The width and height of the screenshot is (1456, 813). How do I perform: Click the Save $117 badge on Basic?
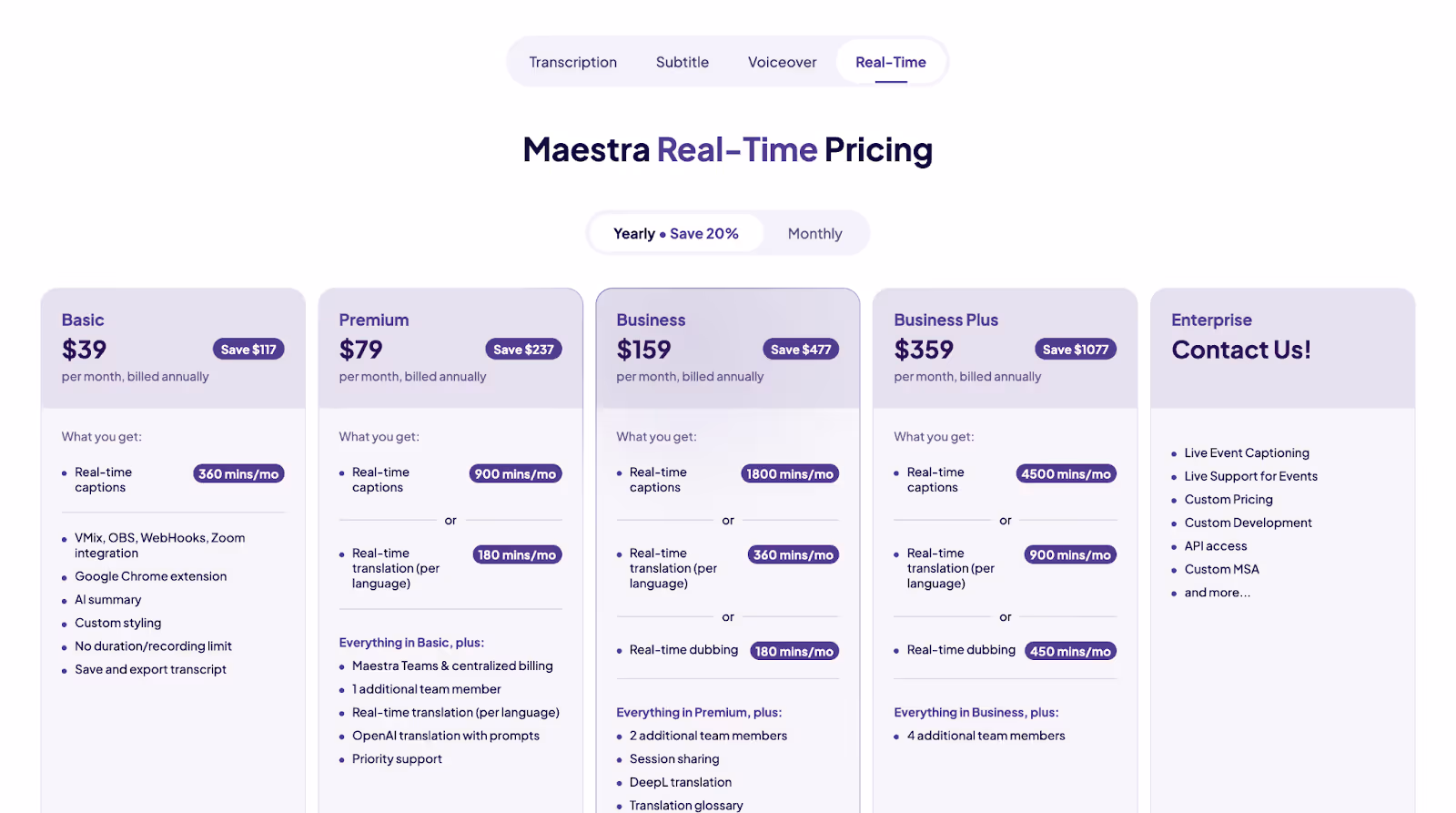[x=248, y=350]
